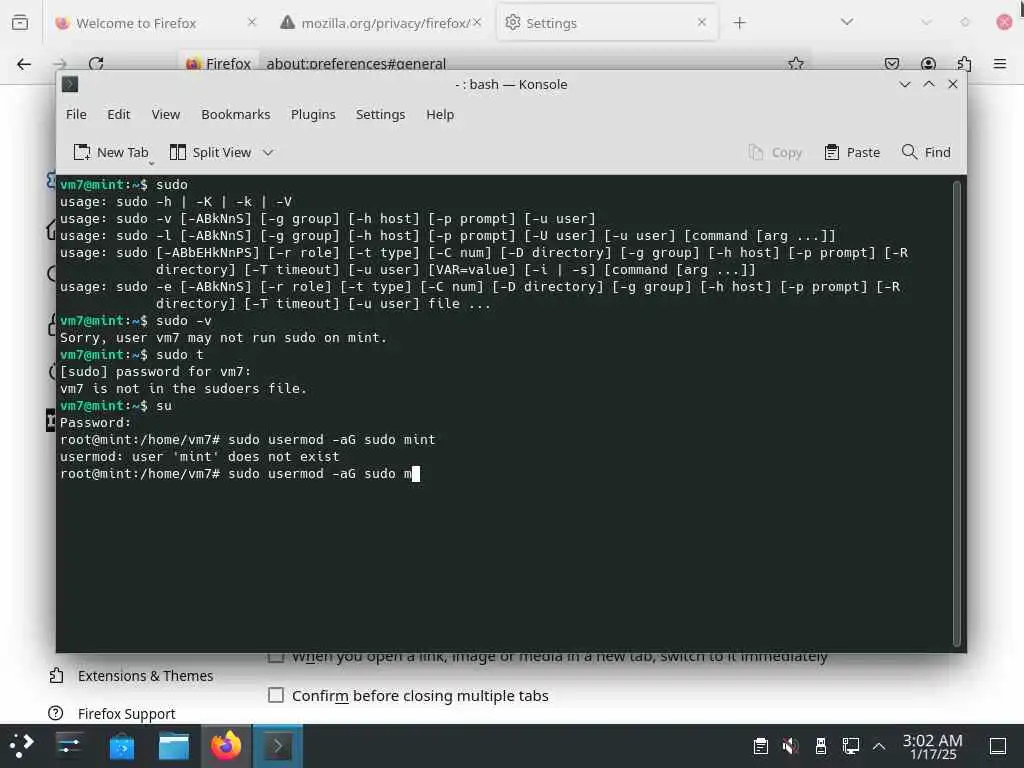The height and width of the screenshot is (768, 1024).
Task: Open the Bookmarks menu in Konsole
Action: (235, 114)
